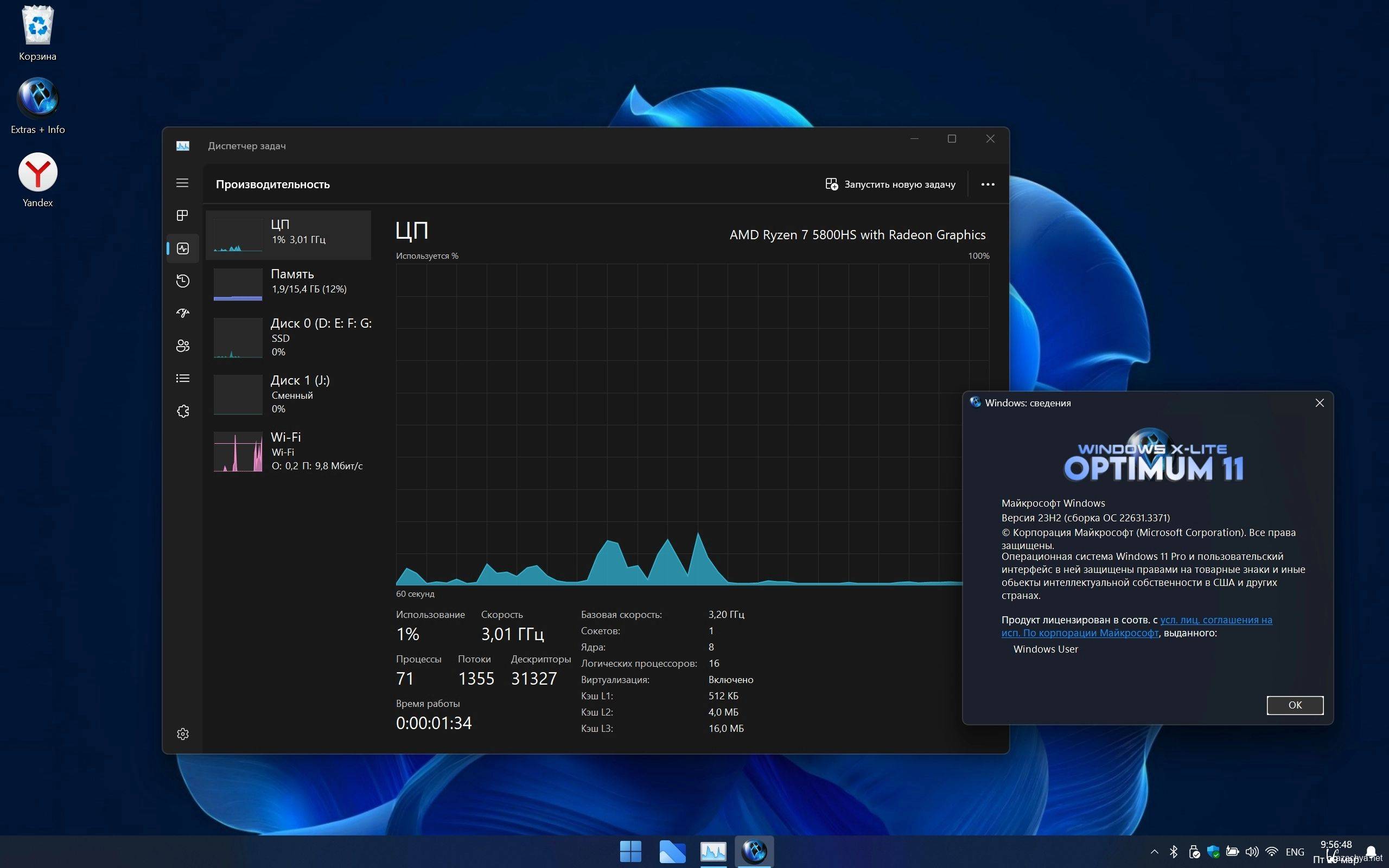Open the Windows Start button on taskbar

(630, 851)
